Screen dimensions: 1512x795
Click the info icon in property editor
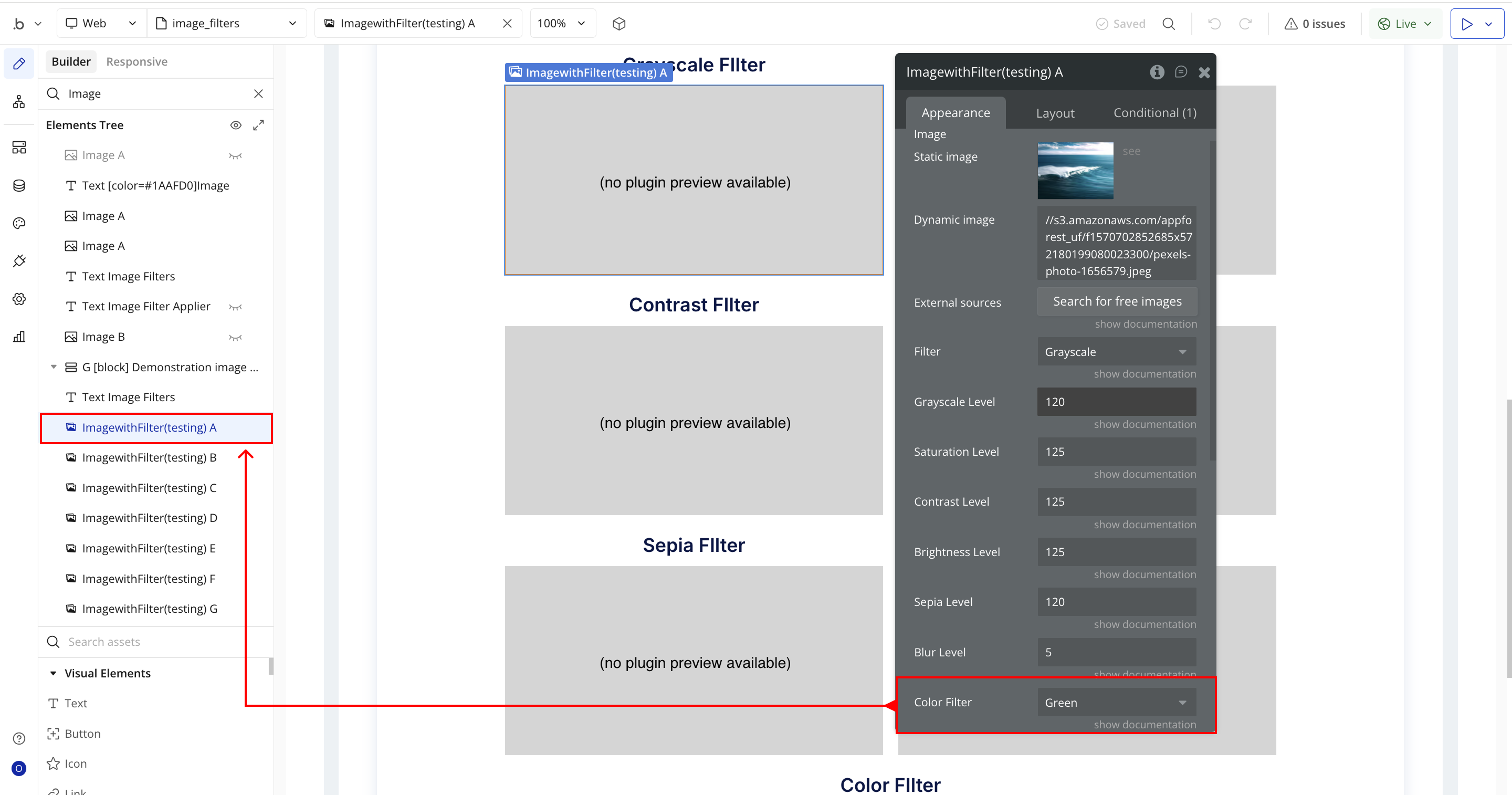point(1157,71)
